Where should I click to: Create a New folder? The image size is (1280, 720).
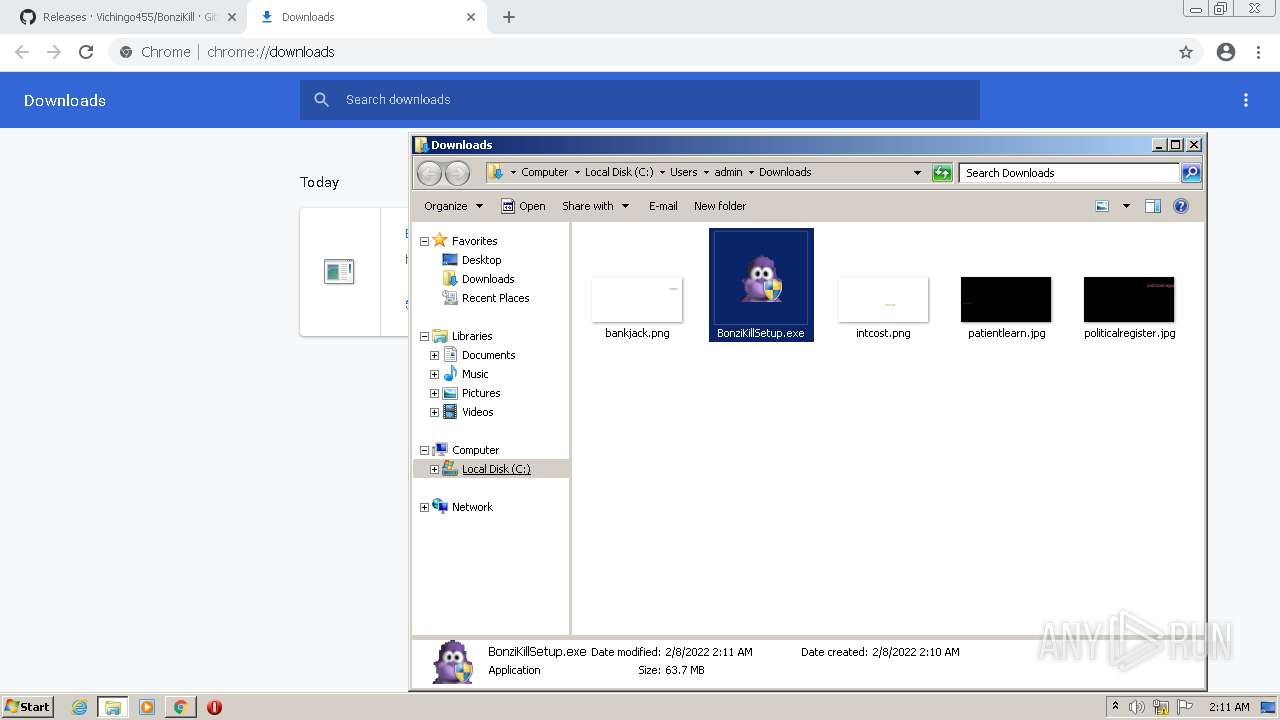coord(720,206)
